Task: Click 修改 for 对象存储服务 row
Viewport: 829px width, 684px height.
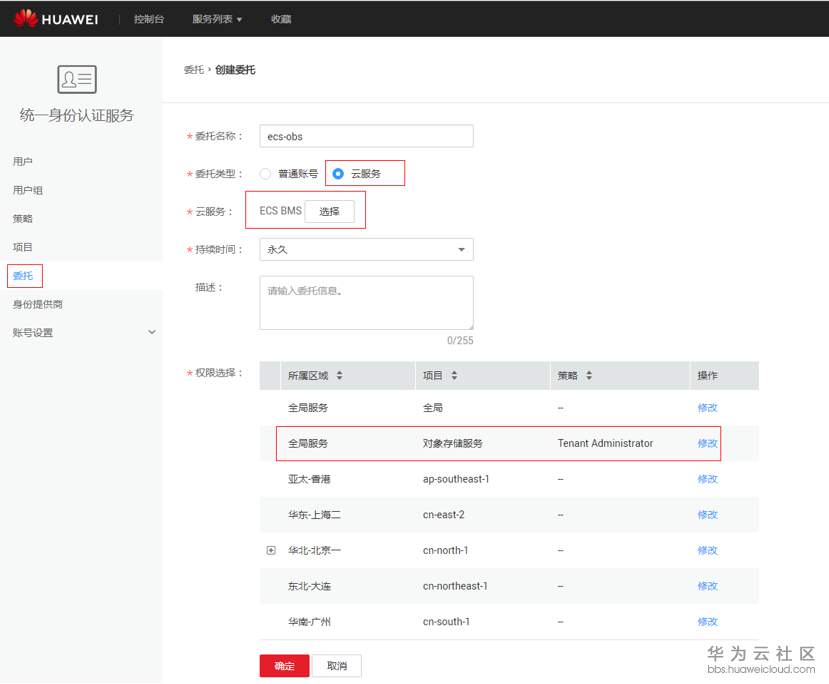Action: point(707,443)
